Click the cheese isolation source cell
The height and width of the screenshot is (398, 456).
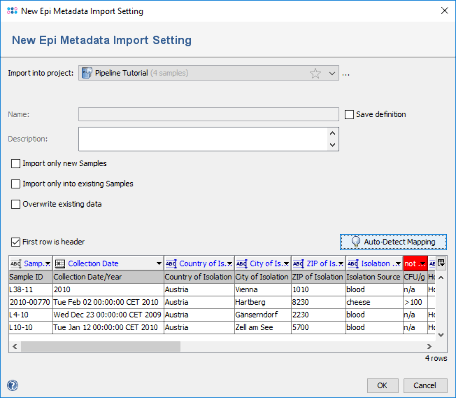374,302
